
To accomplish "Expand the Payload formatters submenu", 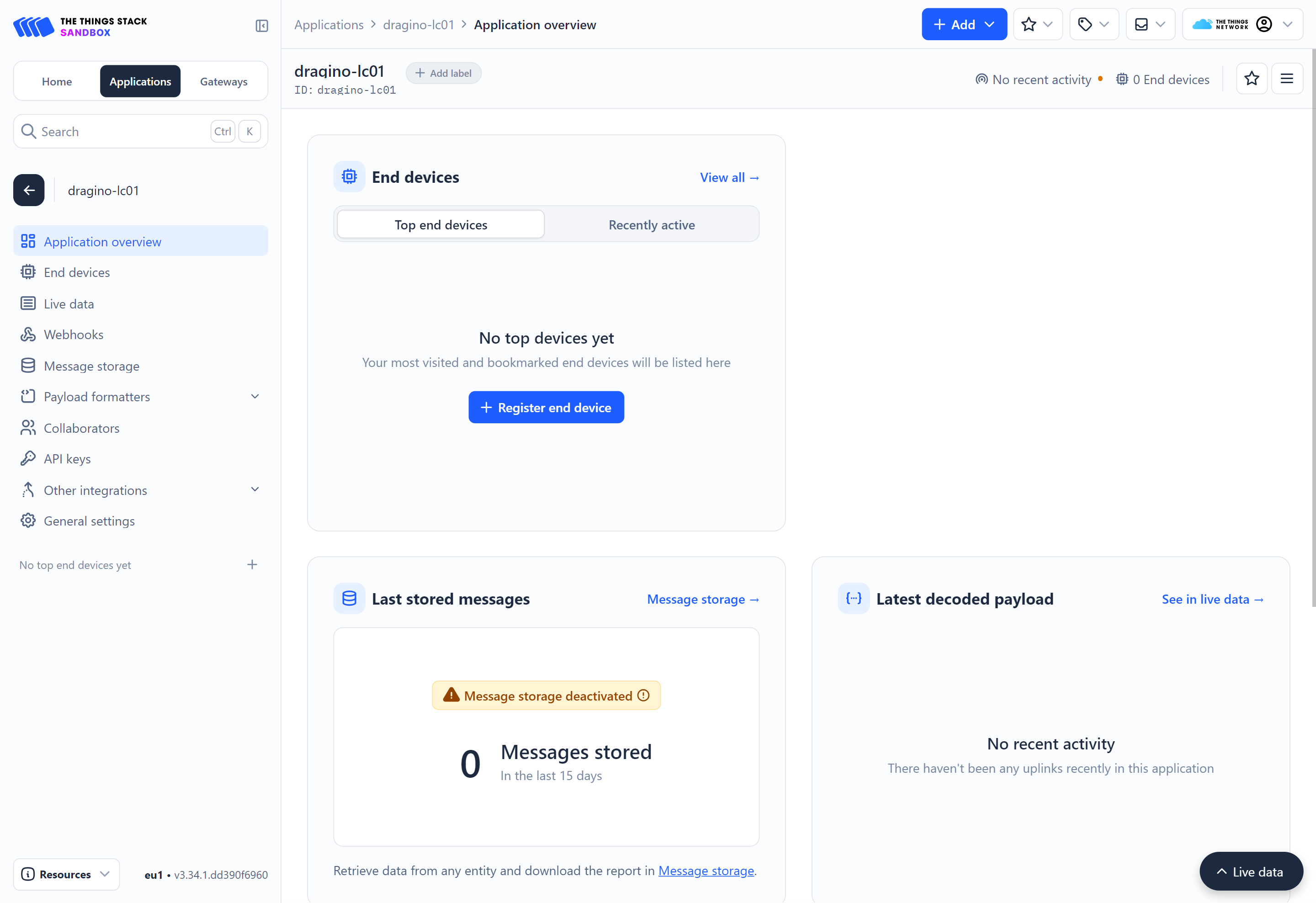I will tap(255, 396).
